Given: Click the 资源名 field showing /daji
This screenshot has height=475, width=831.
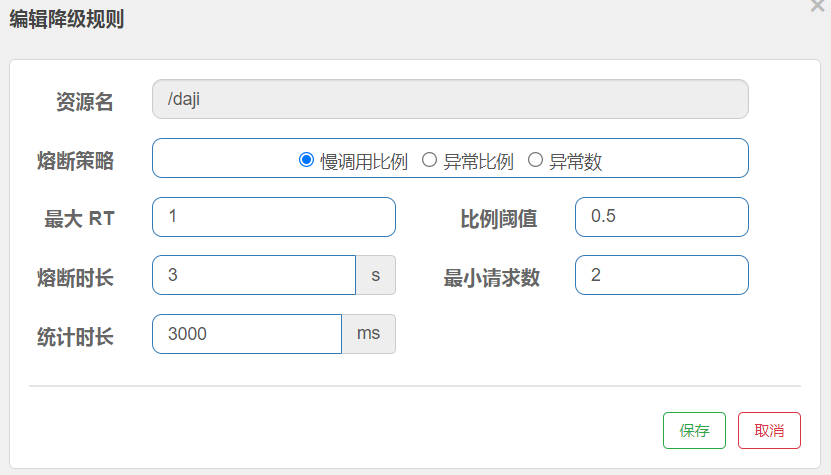Looking at the screenshot, I should (450, 99).
